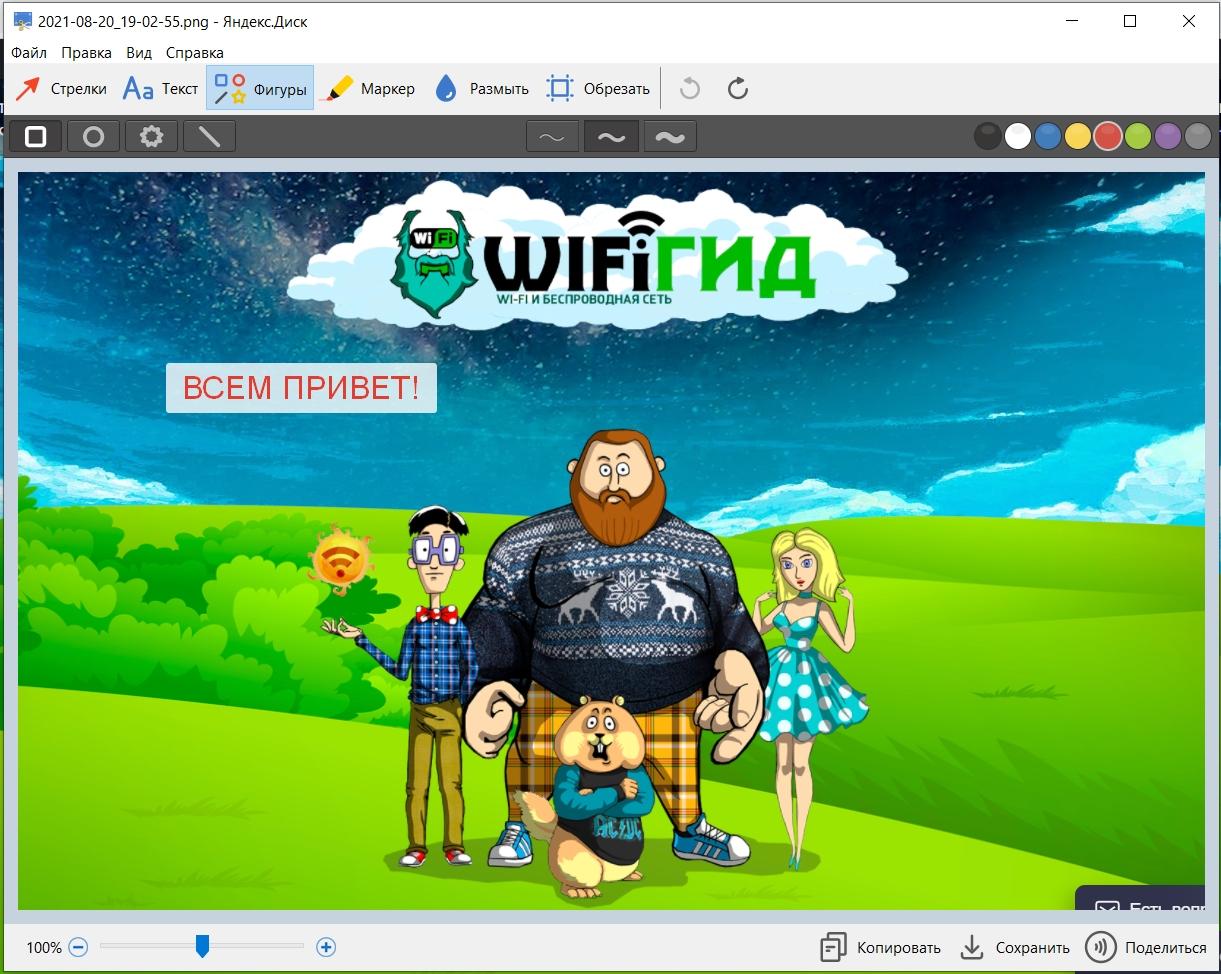1221x974 pixels.
Task: Open the Справка menu
Action: [195, 52]
